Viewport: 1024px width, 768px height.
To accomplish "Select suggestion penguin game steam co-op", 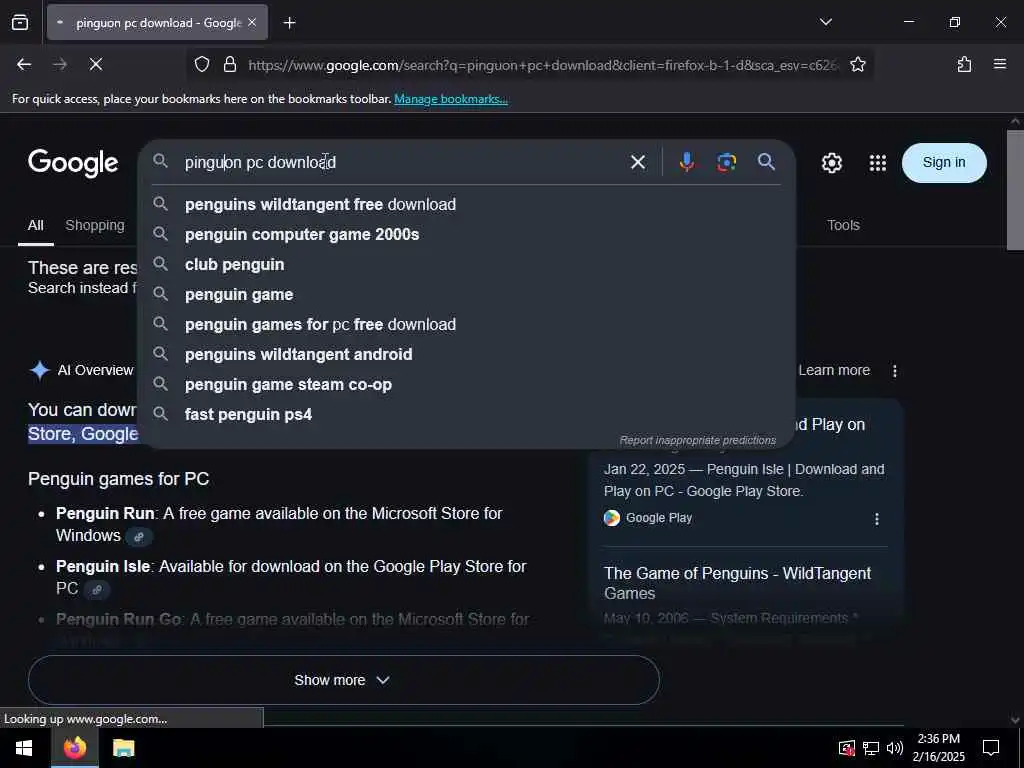I will (x=466, y=385).
